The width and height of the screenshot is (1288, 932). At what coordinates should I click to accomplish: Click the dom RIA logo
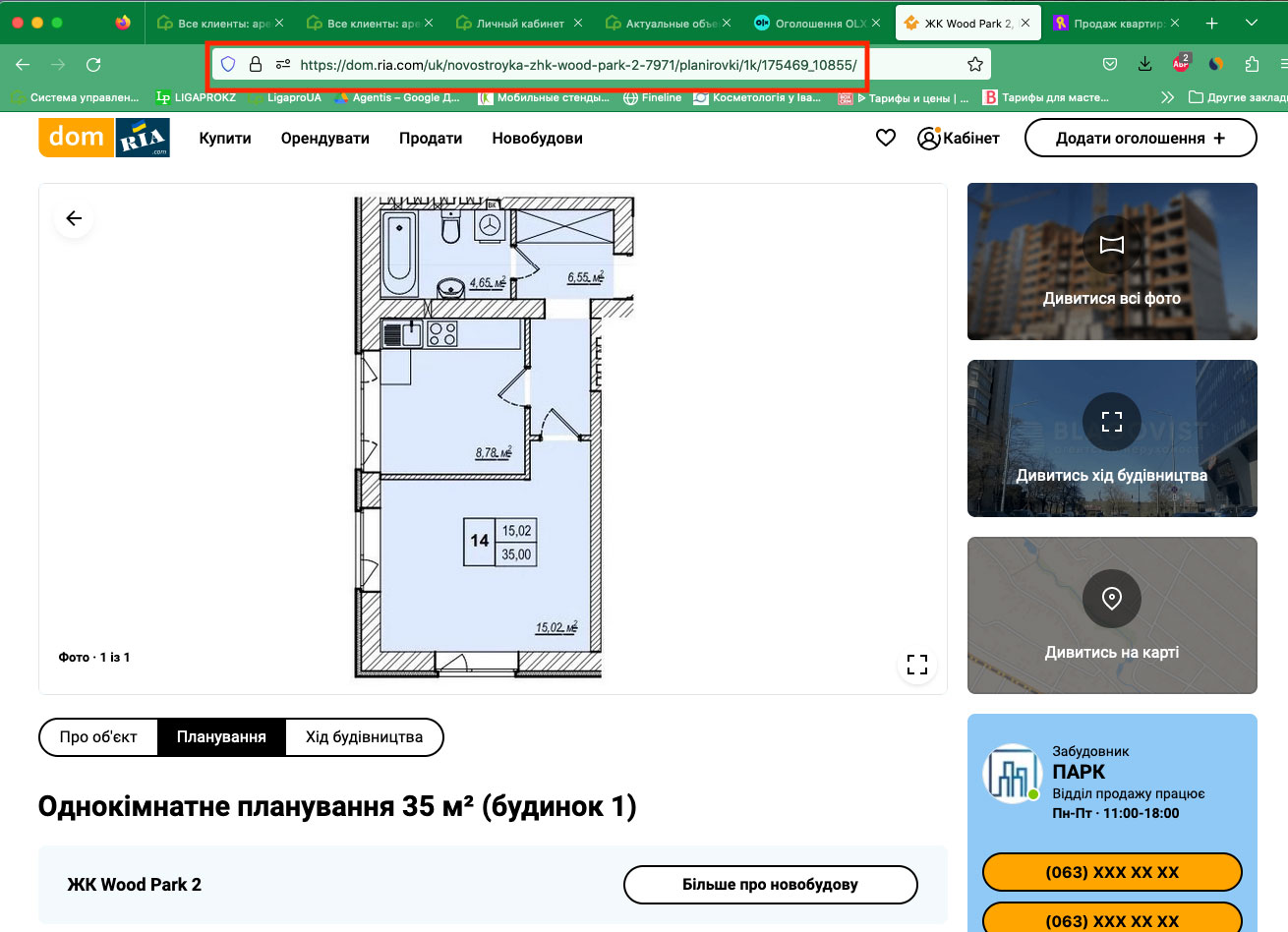tap(104, 138)
